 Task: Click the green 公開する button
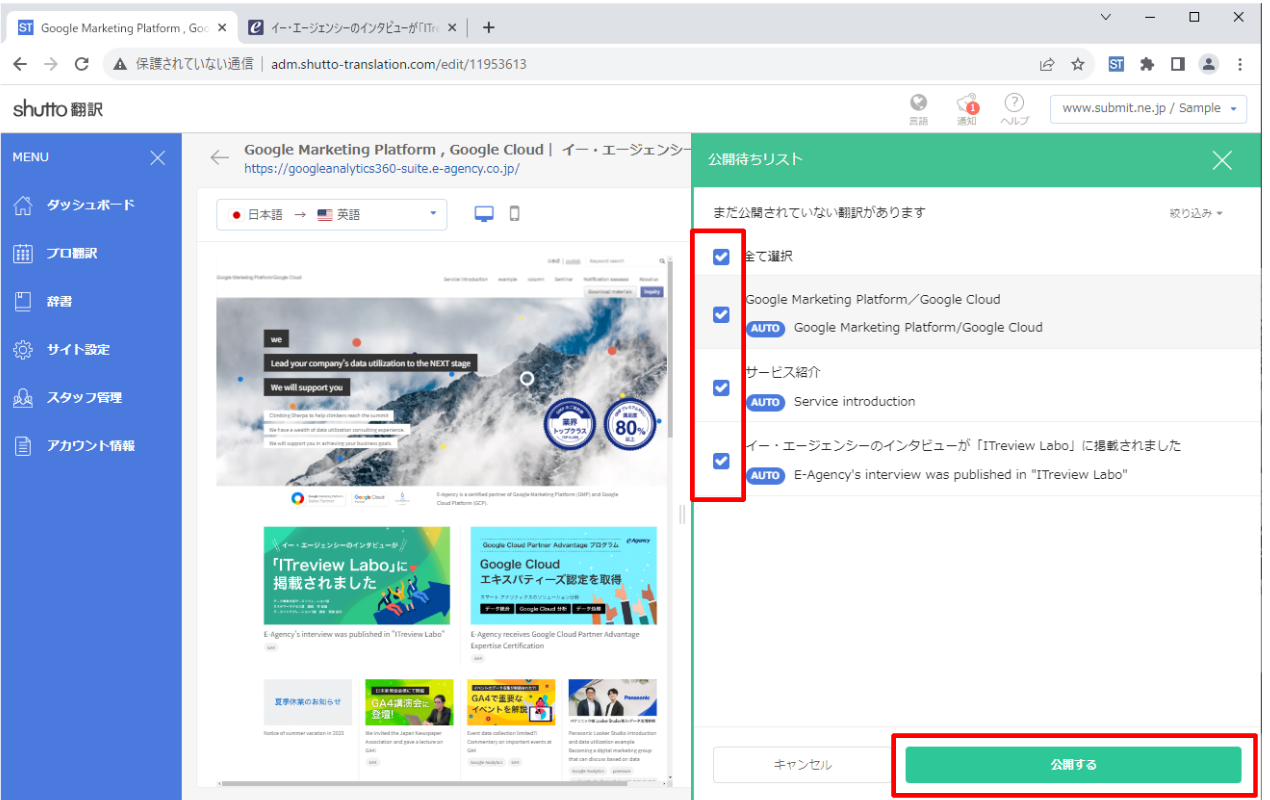pyautogui.click(x=1073, y=765)
